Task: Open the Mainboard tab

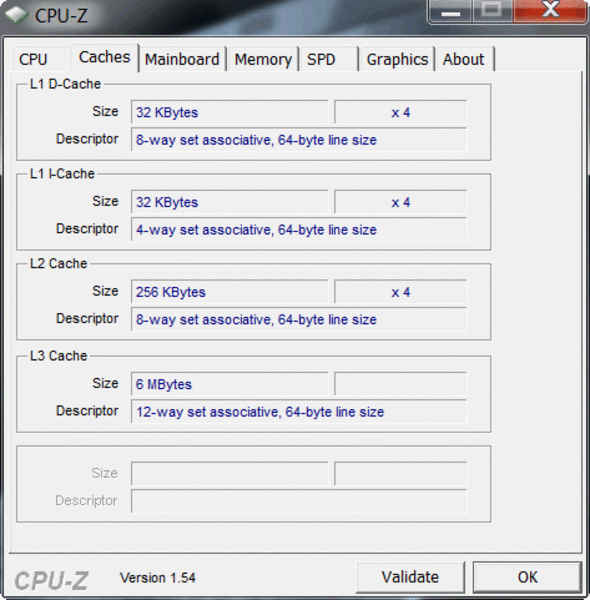Action: click(183, 59)
